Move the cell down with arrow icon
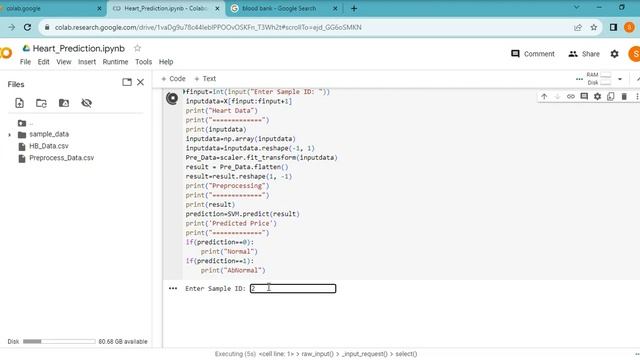The width and height of the screenshot is (640, 360). 557,96
